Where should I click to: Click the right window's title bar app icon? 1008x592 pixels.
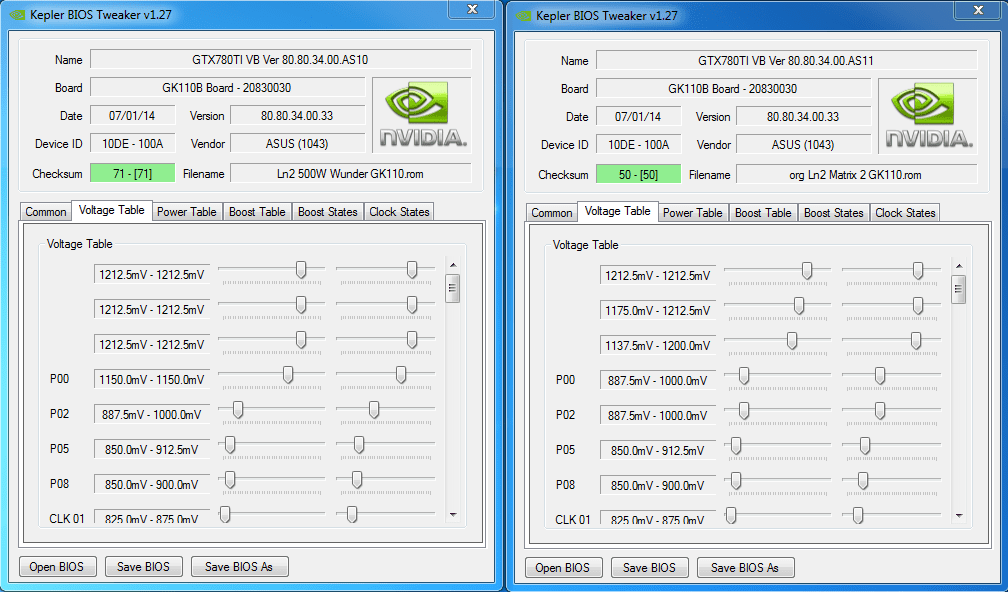tap(523, 16)
